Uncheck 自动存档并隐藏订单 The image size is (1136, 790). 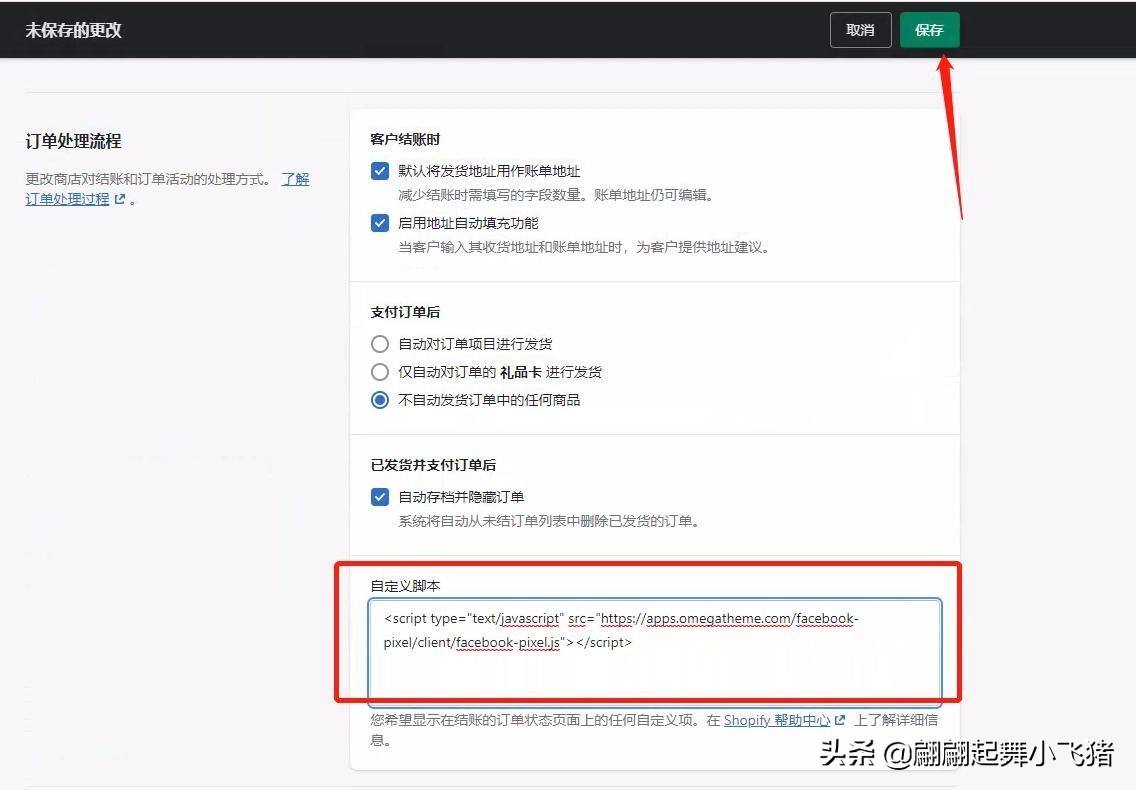[380, 497]
